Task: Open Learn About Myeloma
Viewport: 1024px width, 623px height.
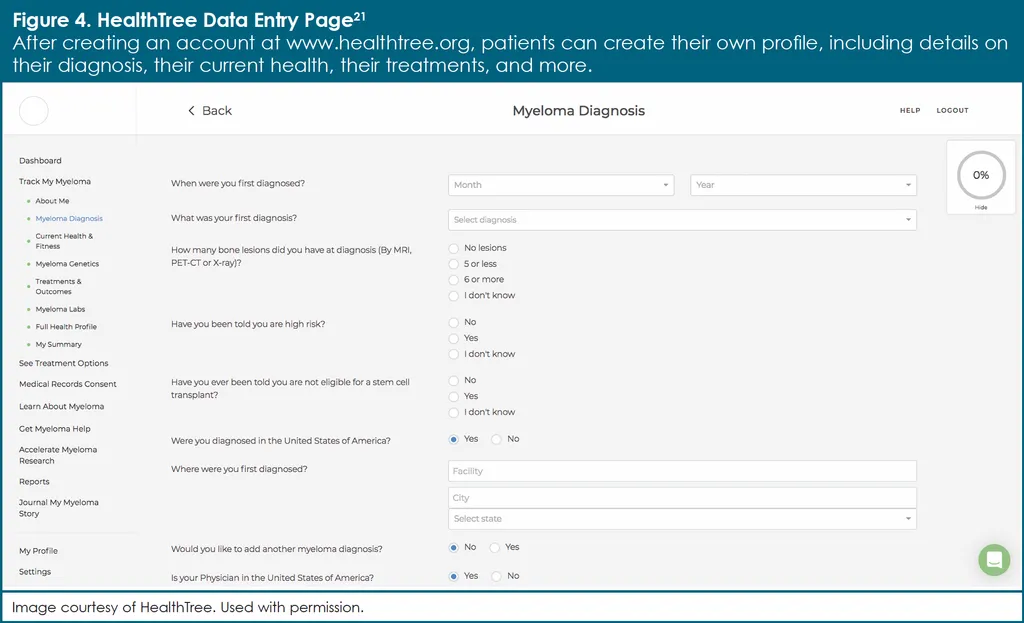Action: pyautogui.click(x=61, y=406)
